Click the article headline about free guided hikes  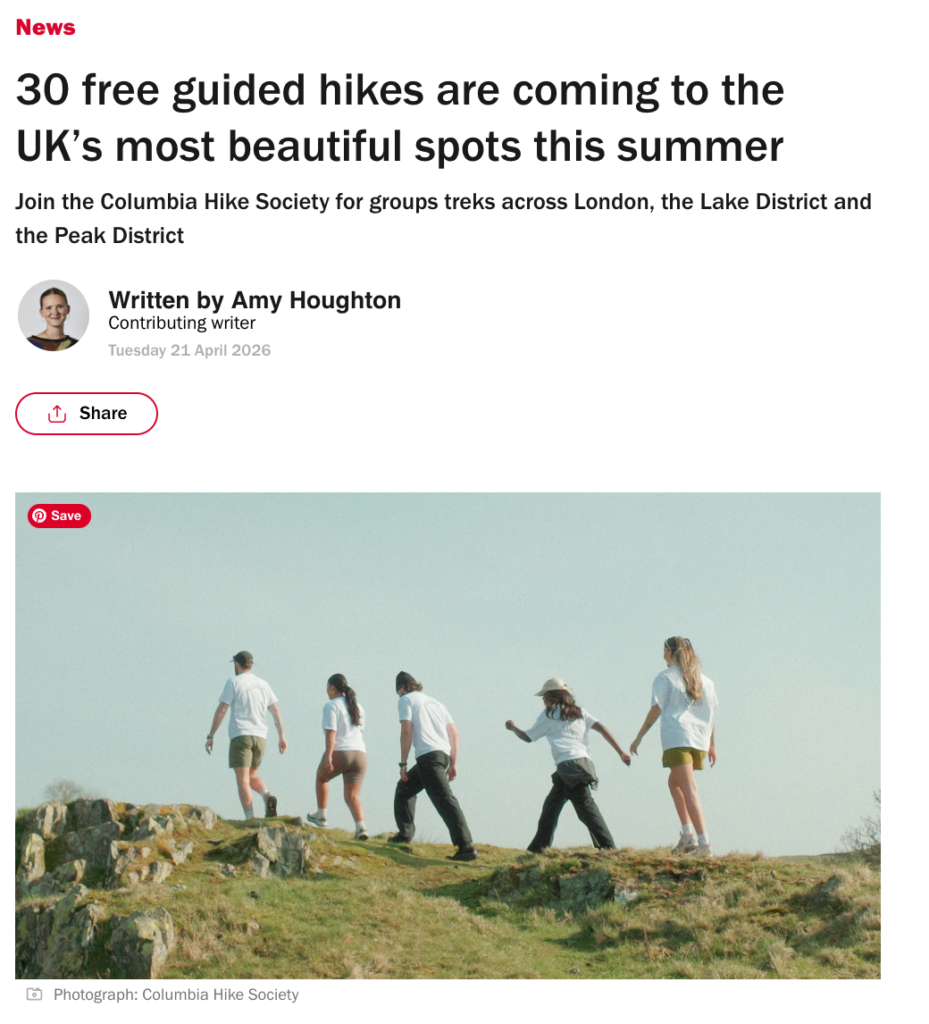click(400, 118)
